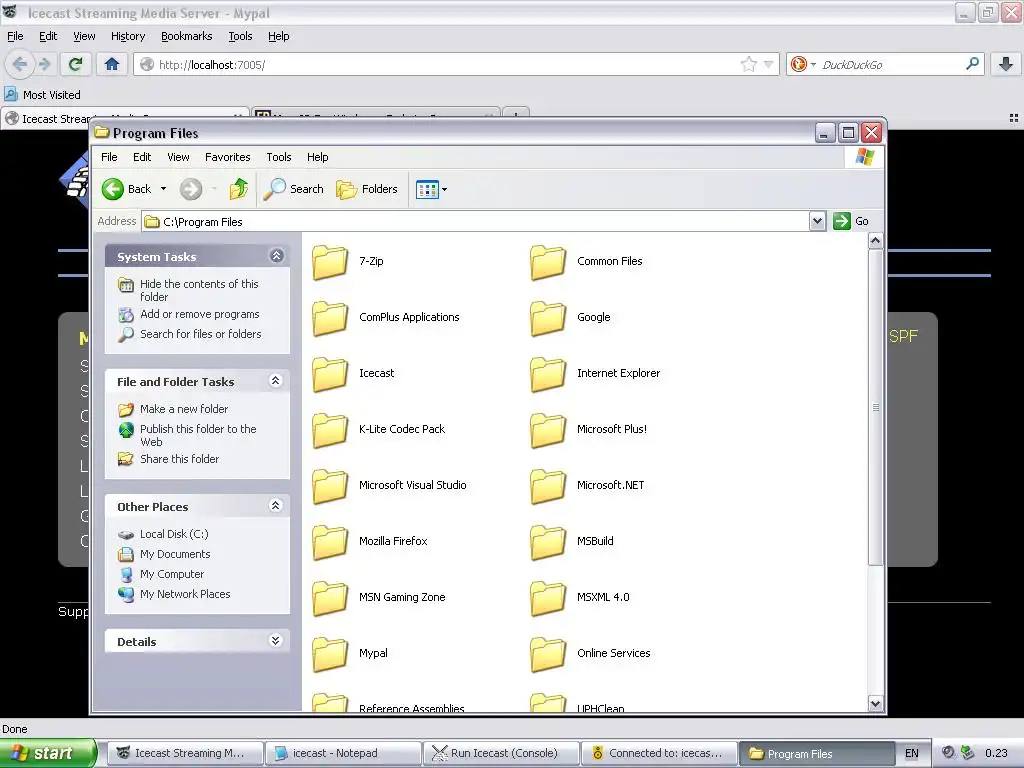Open the Explorer address bar dropdown
This screenshot has height=768, width=1024.
817,221
